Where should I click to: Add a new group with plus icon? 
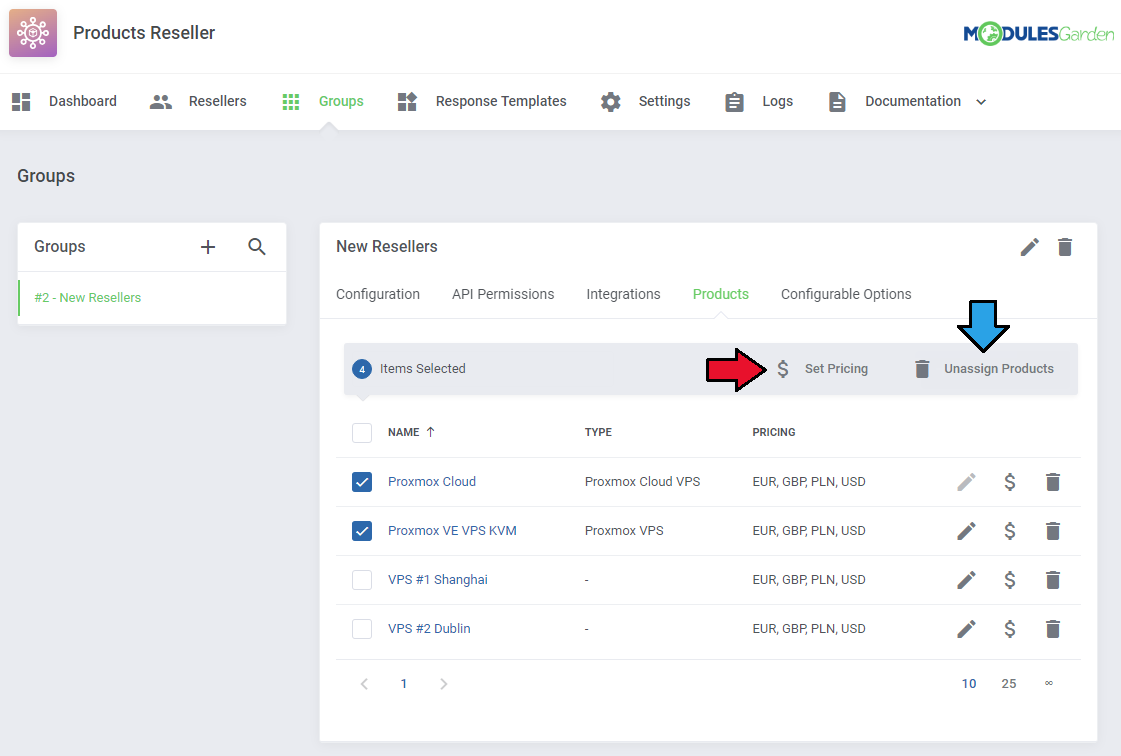(208, 247)
